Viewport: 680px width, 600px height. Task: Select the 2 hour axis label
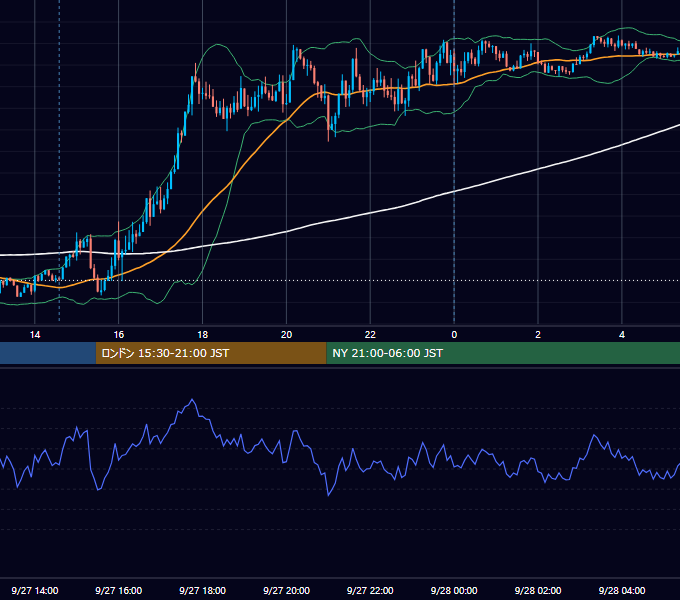[538, 334]
